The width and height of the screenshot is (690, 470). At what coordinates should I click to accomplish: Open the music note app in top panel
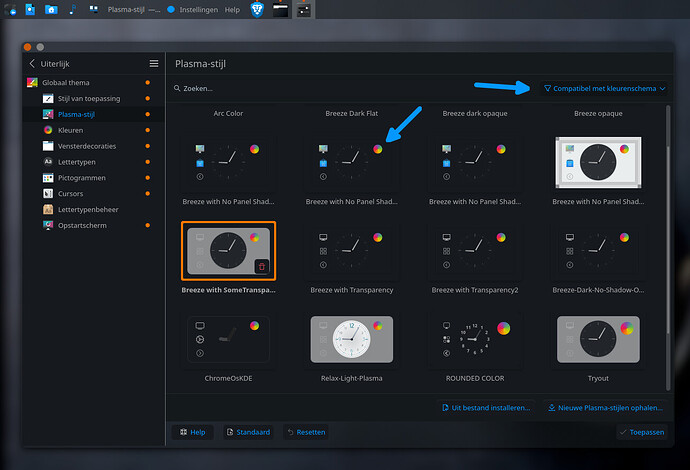pyautogui.click(x=73, y=9)
